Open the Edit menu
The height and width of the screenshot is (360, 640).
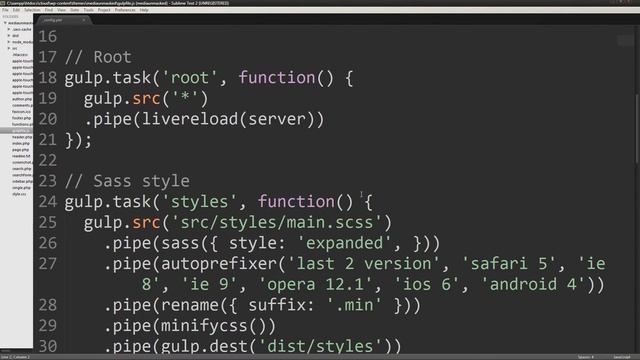coord(16,10)
